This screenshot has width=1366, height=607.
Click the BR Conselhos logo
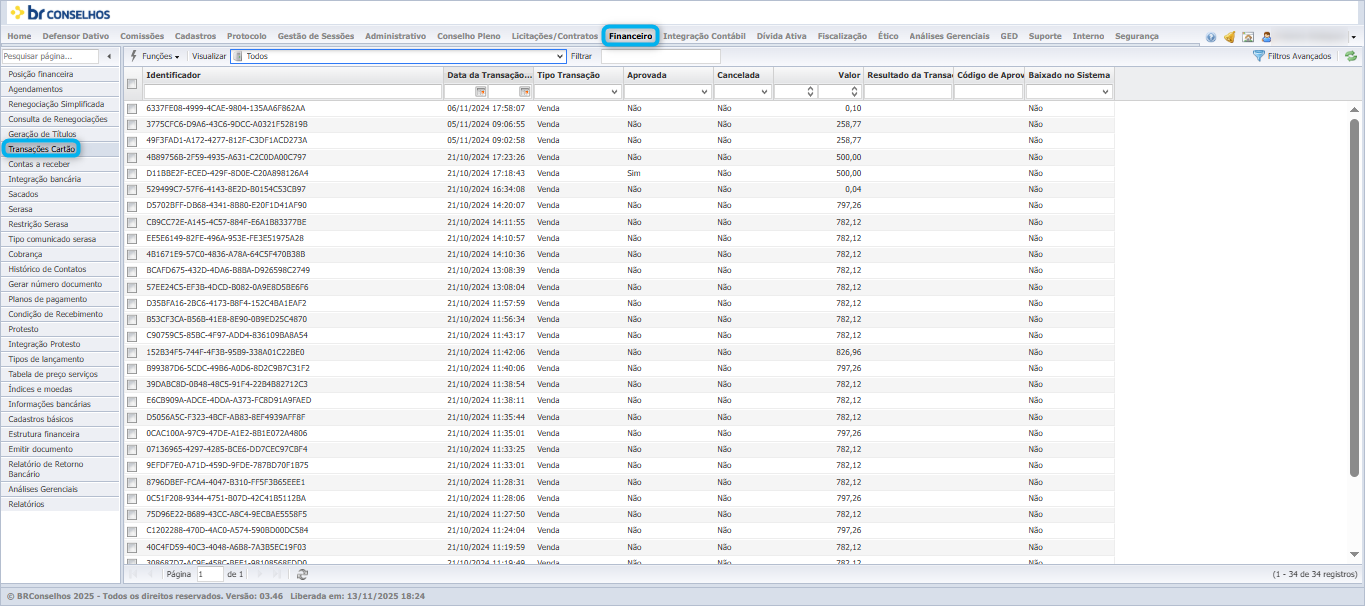tap(60, 14)
